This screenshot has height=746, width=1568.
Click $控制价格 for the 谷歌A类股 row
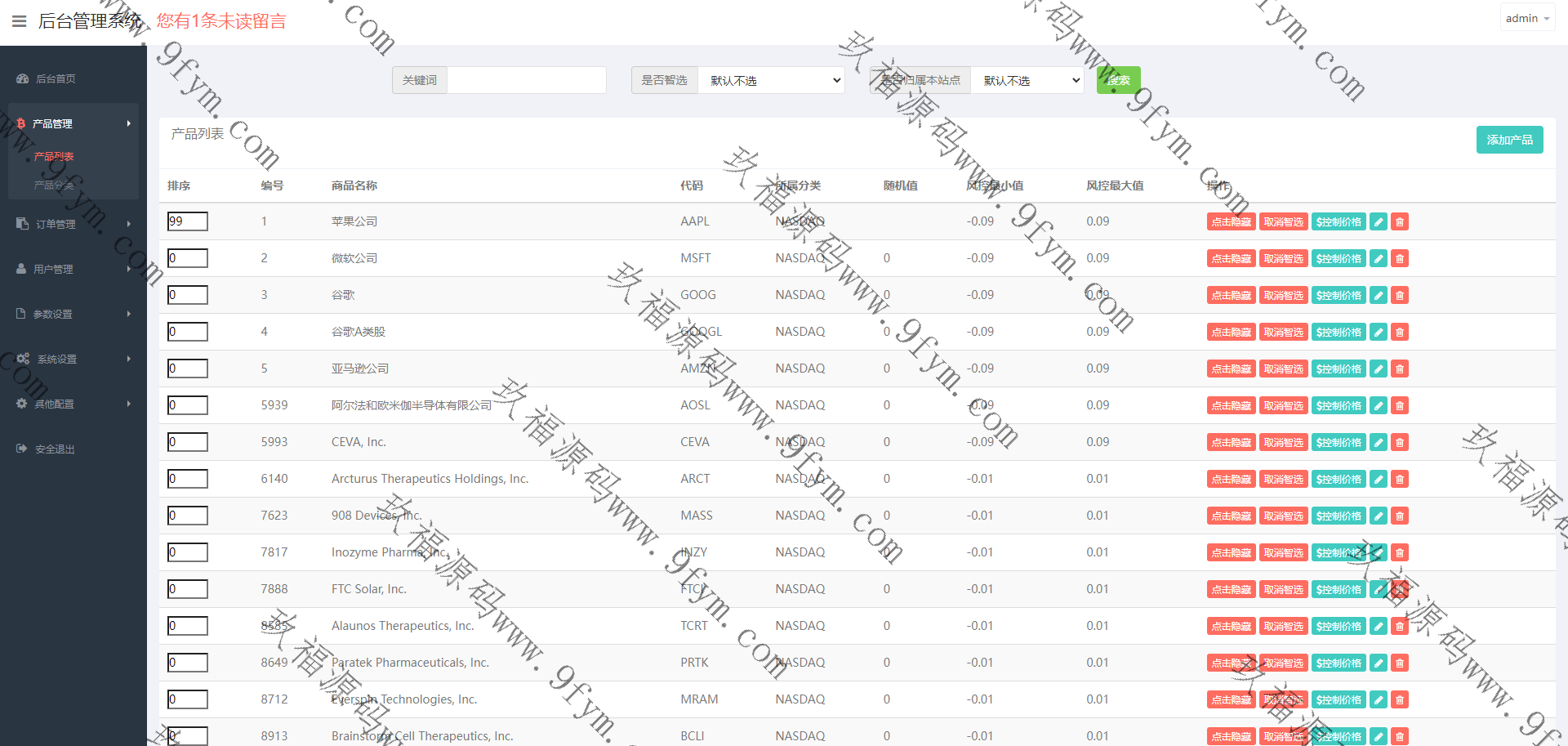(x=1339, y=332)
